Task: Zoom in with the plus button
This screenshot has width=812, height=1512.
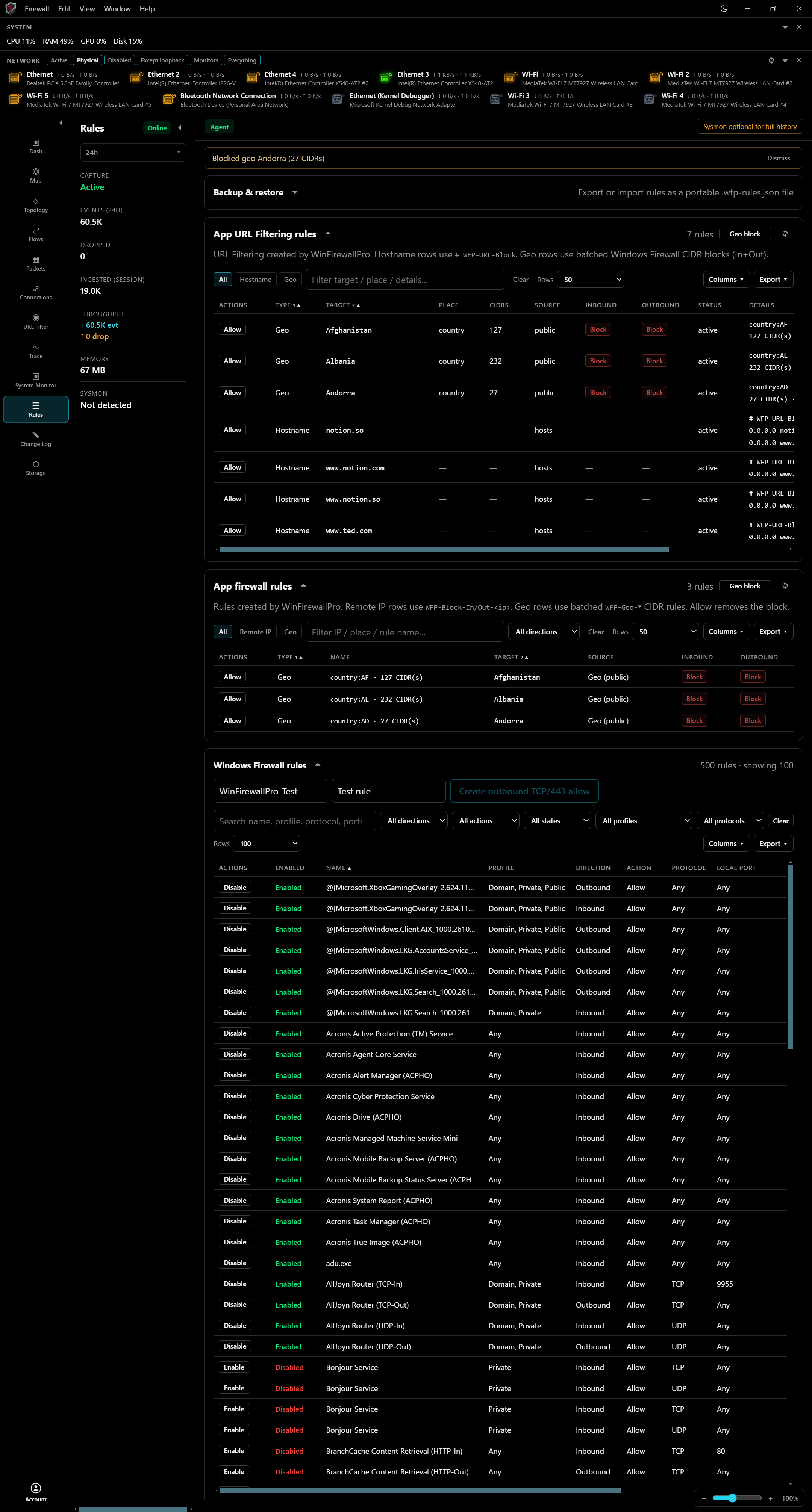Action: [770, 1498]
